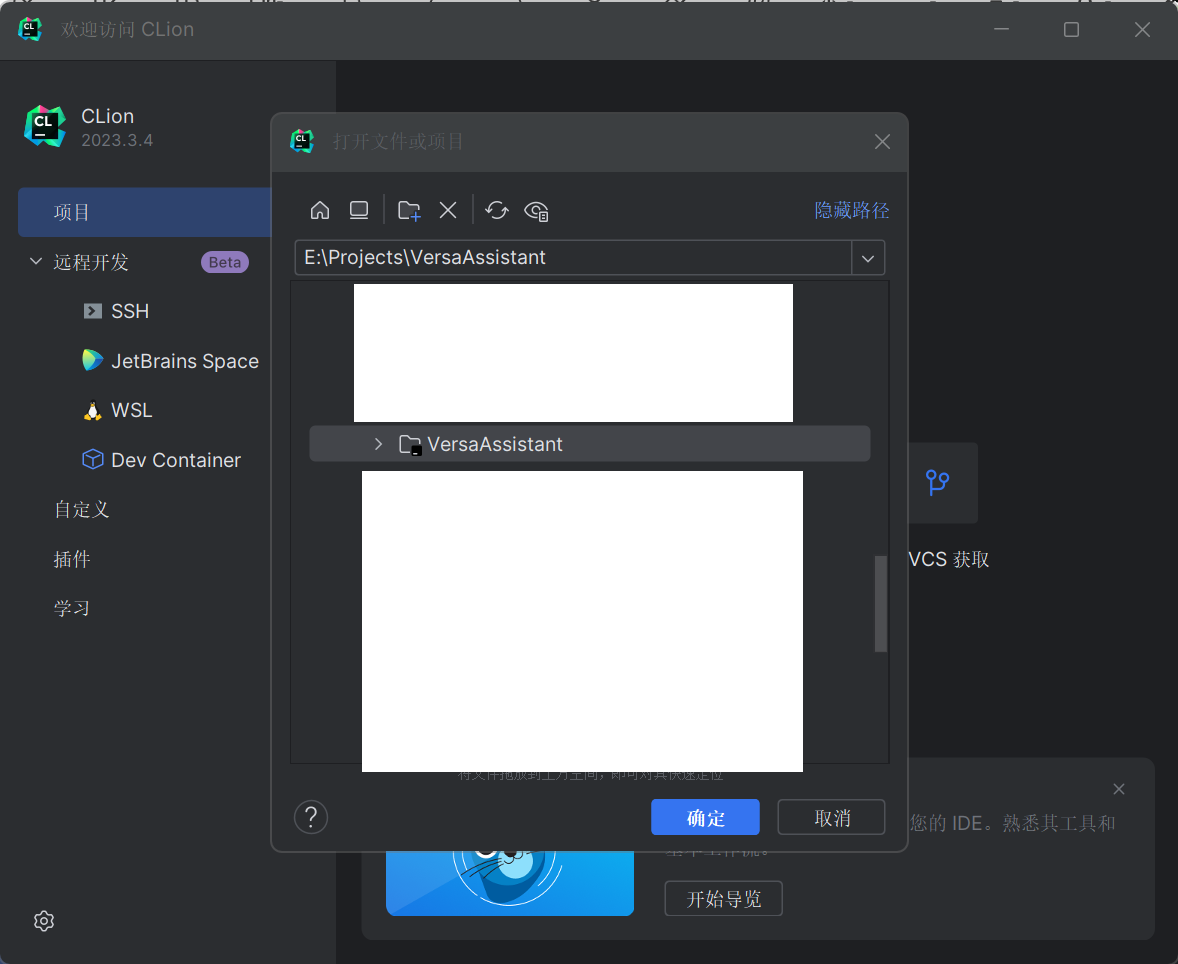The image size is (1178, 964).
Task: Minimize the welcome CLion window
Action: click(x=1001, y=29)
